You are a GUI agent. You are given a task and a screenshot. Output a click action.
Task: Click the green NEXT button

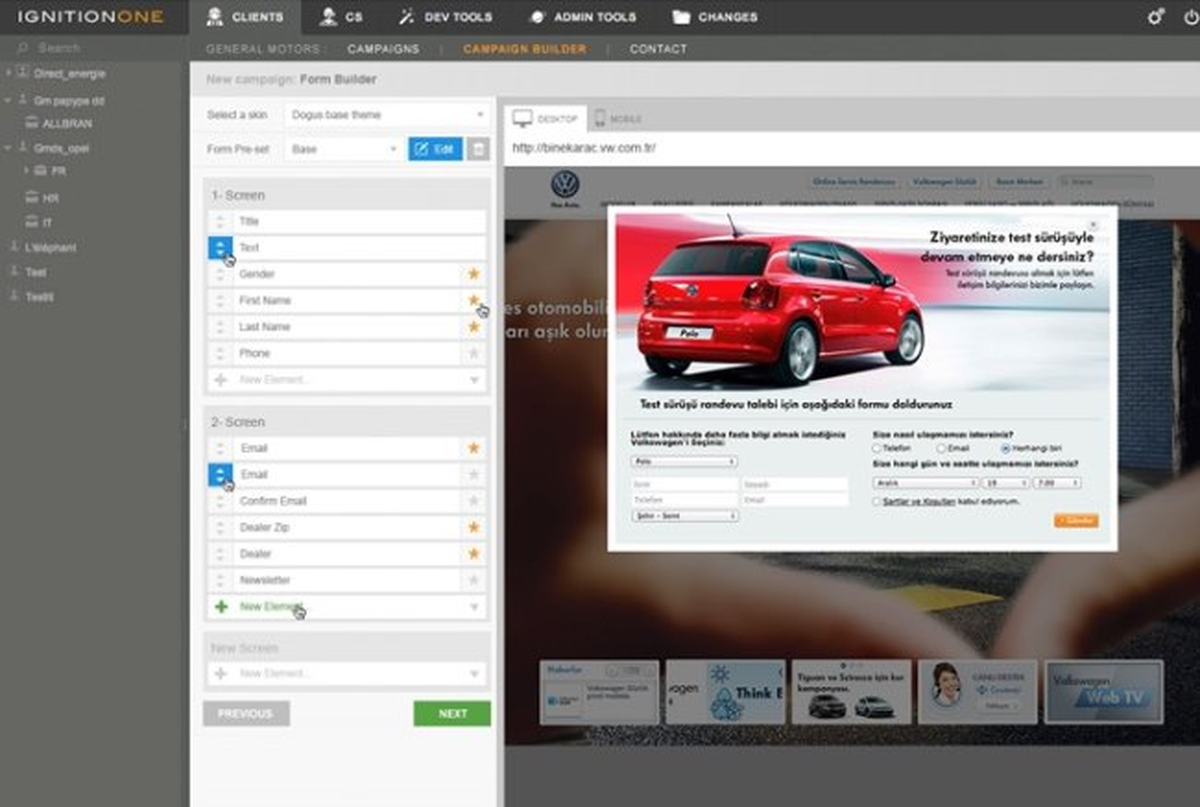(452, 714)
